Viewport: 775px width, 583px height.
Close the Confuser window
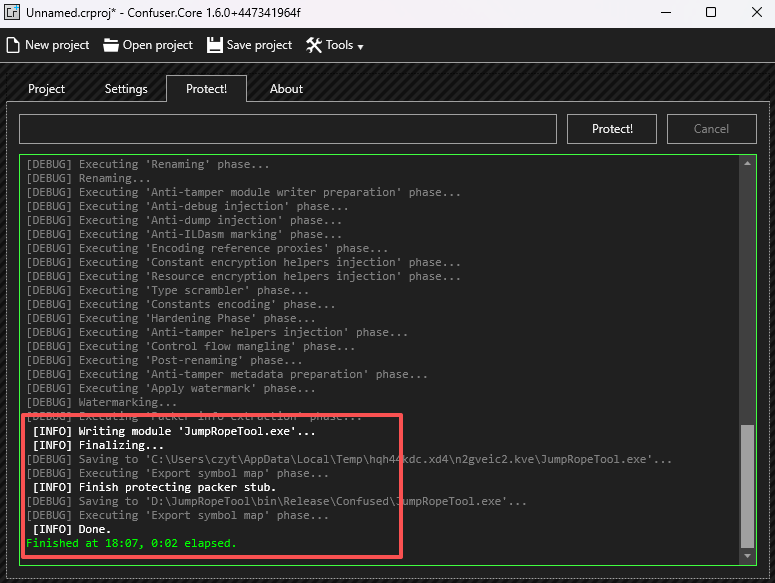(755, 13)
